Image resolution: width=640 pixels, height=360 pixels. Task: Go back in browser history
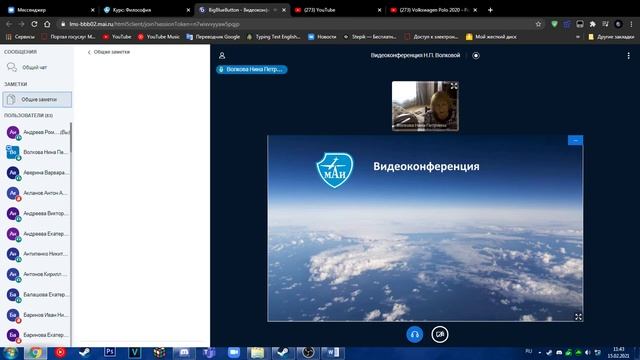coord(9,24)
